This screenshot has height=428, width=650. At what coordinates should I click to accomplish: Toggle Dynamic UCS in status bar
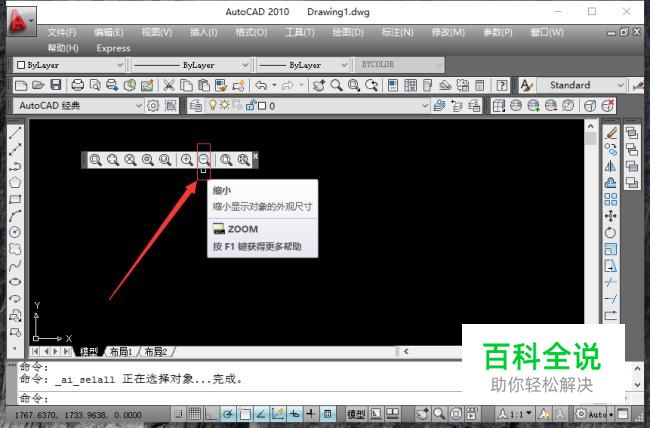(x=277, y=413)
